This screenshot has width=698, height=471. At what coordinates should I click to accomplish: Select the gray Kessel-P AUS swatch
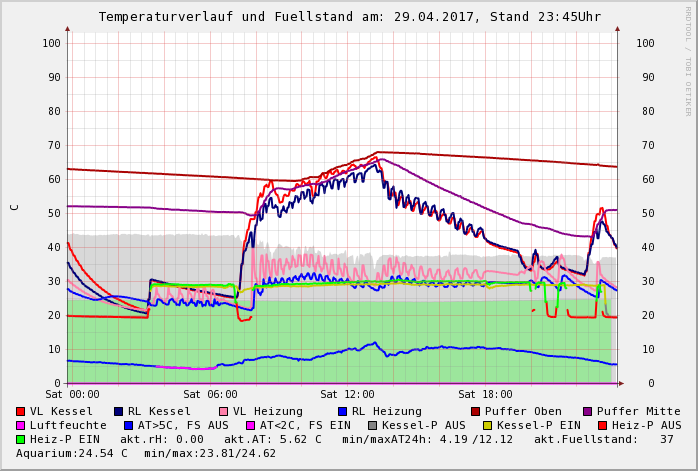coord(372,425)
